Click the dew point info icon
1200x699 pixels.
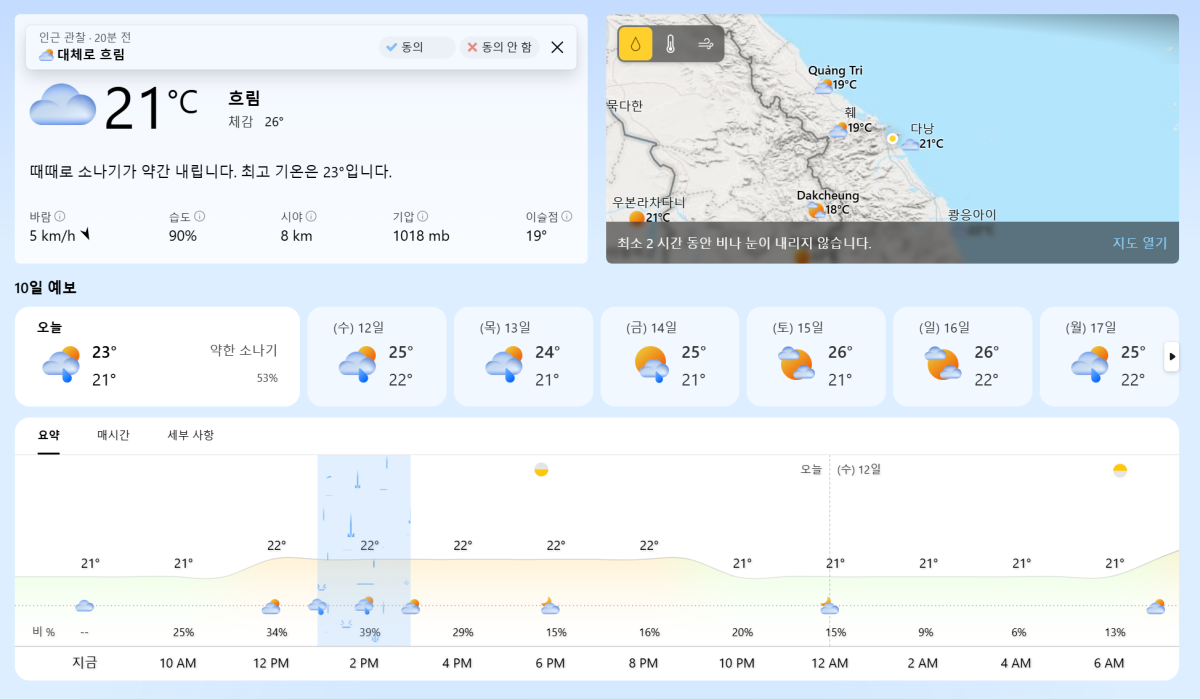point(566,216)
